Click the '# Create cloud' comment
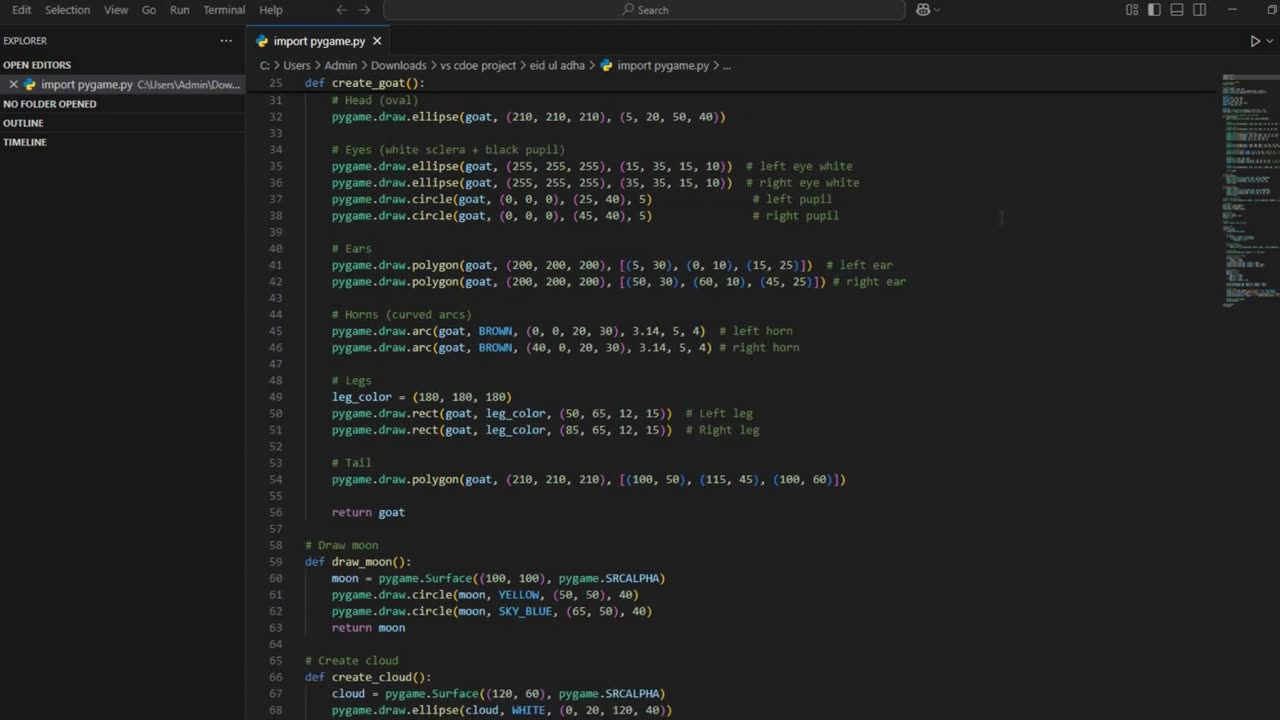This screenshot has width=1280, height=720. point(351,661)
